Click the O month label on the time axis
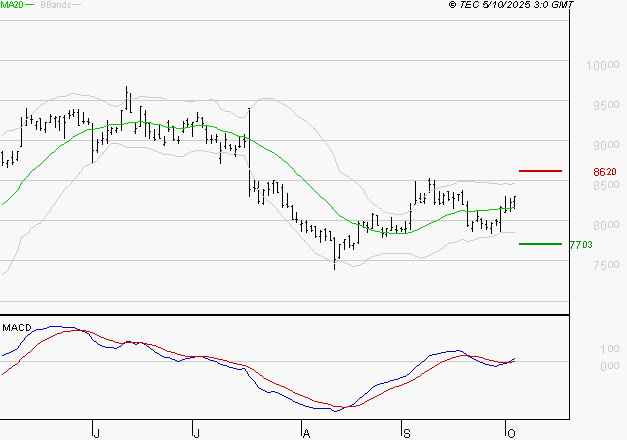Image resolution: width=627 pixels, height=440 pixels. tap(511, 434)
